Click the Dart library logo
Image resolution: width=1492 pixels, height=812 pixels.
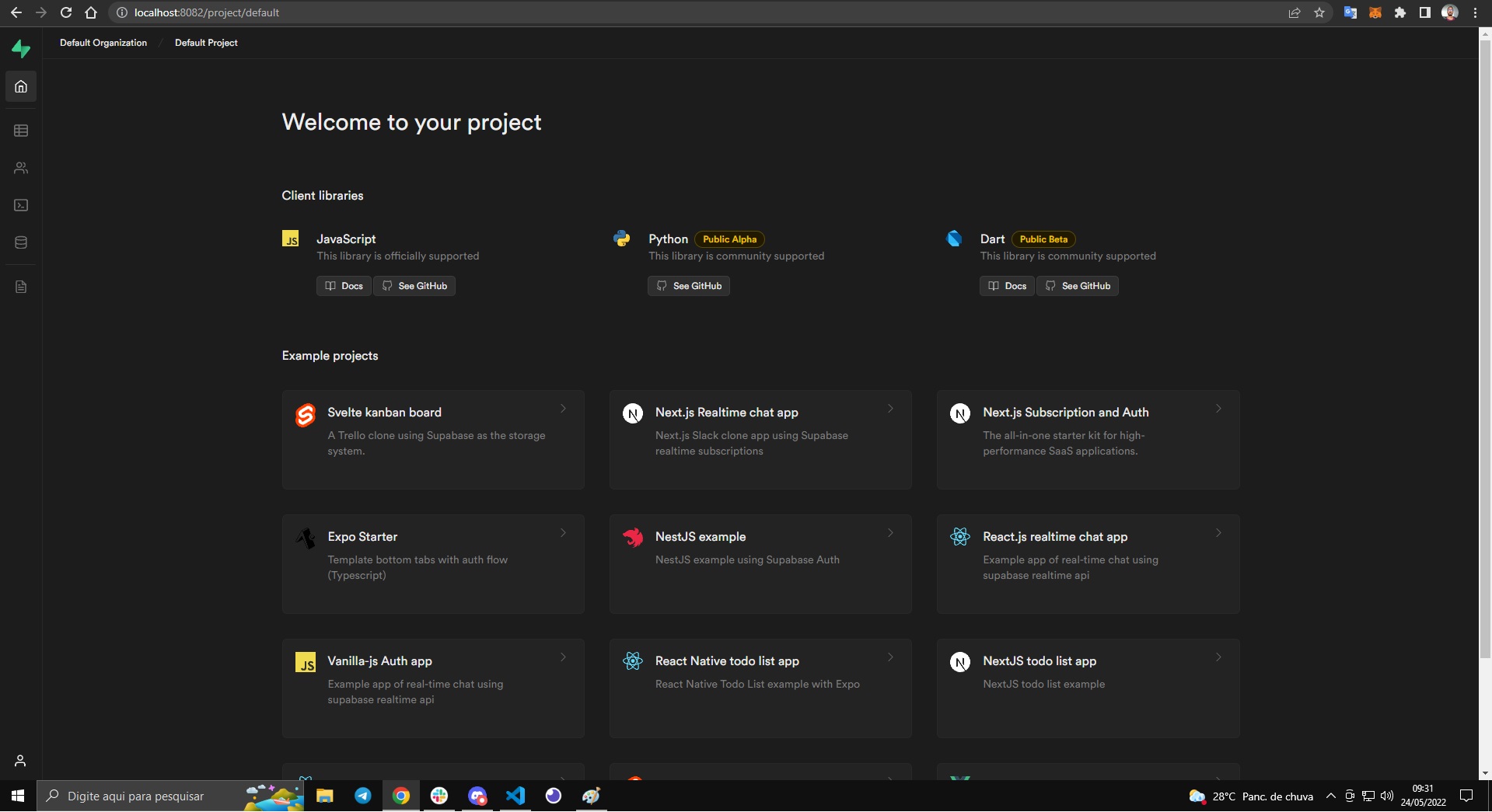(x=953, y=239)
